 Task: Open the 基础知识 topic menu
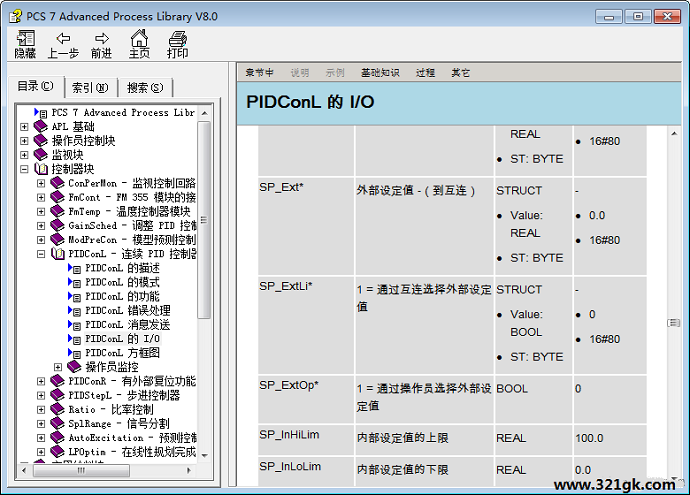(380, 73)
